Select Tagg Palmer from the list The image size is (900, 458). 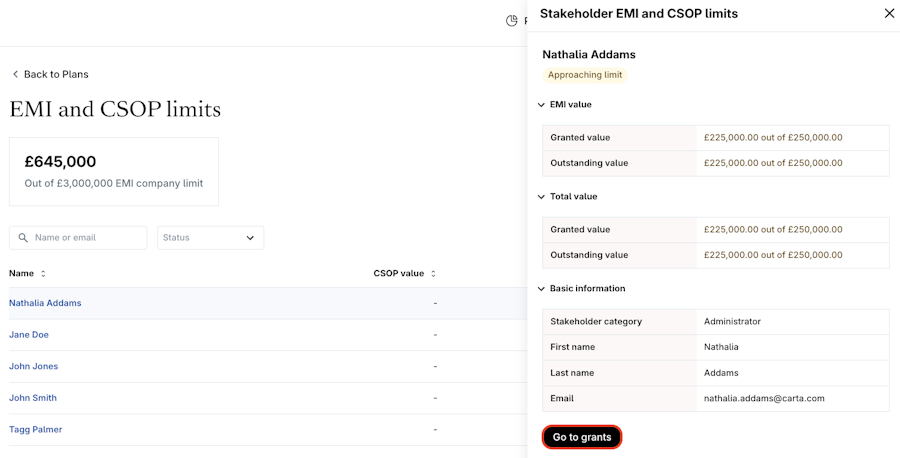point(35,430)
